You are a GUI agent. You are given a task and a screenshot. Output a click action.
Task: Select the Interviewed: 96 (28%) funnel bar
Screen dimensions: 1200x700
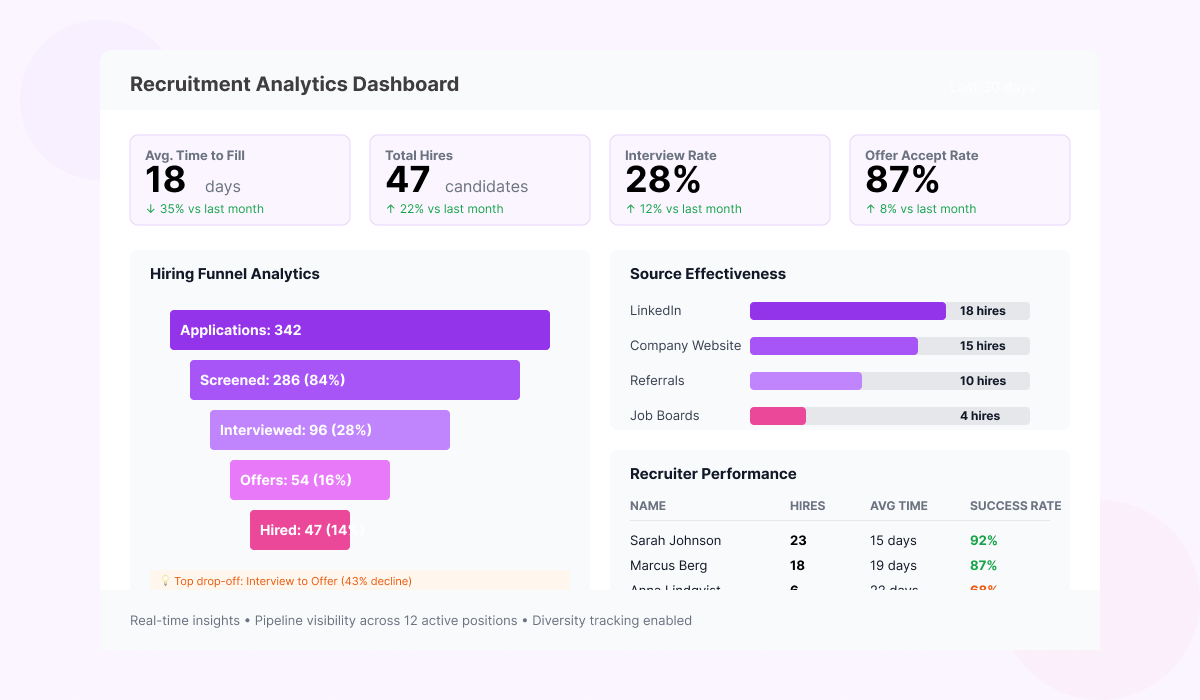[x=330, y=430]
